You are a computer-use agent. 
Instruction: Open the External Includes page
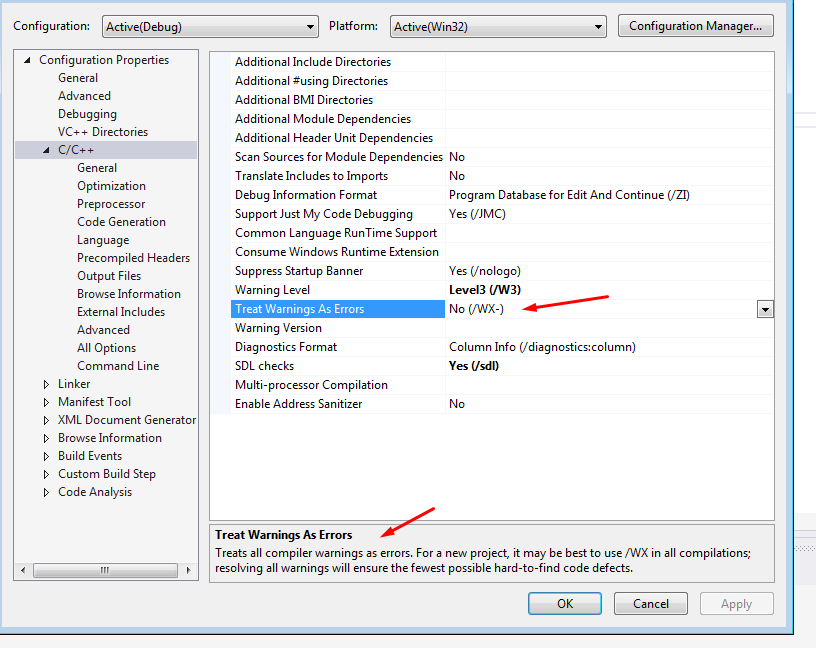[x=121, y=312]
